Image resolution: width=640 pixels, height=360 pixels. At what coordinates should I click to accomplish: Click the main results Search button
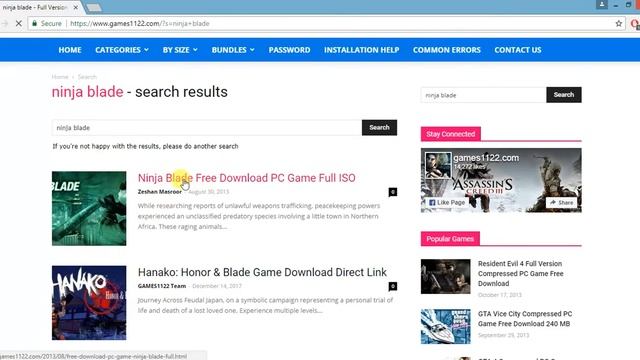tap(379, 128)
